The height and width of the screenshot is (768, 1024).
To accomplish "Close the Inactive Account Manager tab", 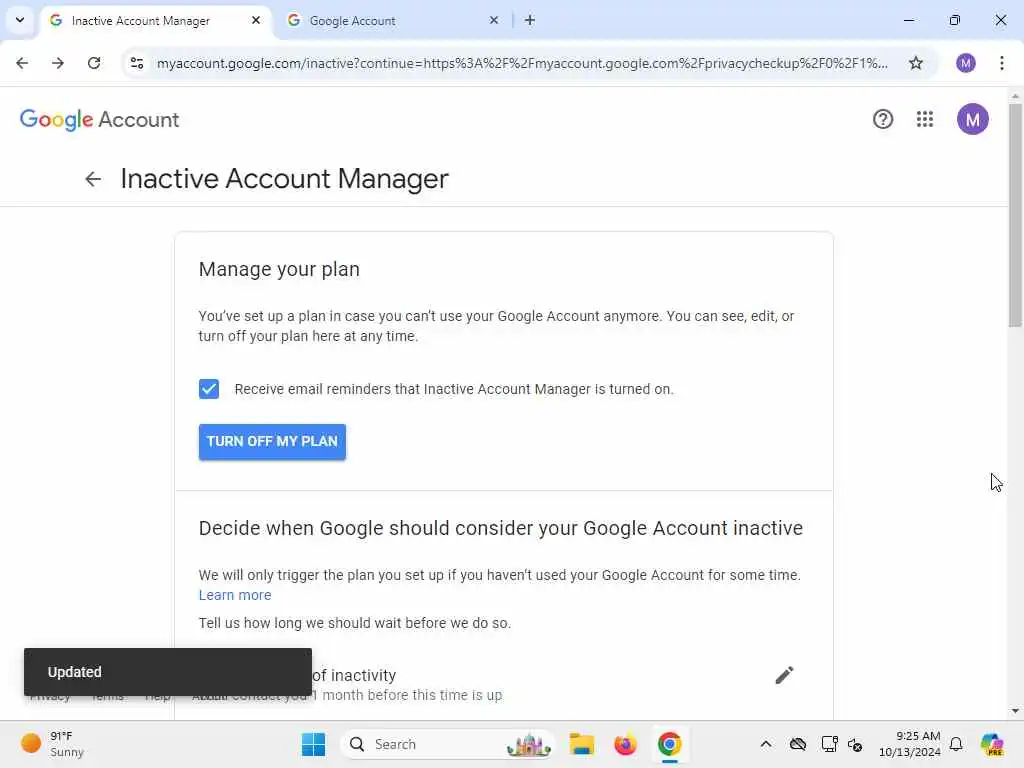I will pyautogui.click(x=256, y=20).
